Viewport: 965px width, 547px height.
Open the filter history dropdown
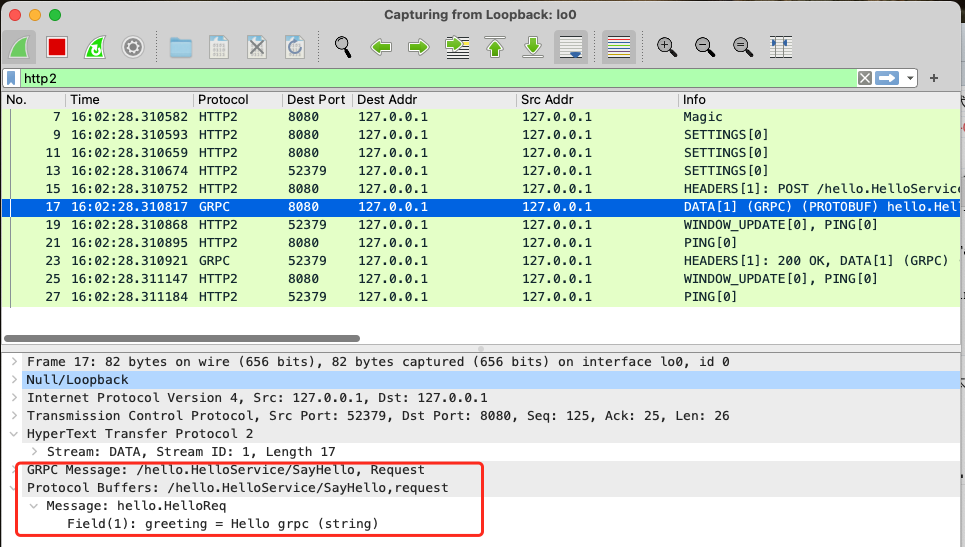[910, 79]
